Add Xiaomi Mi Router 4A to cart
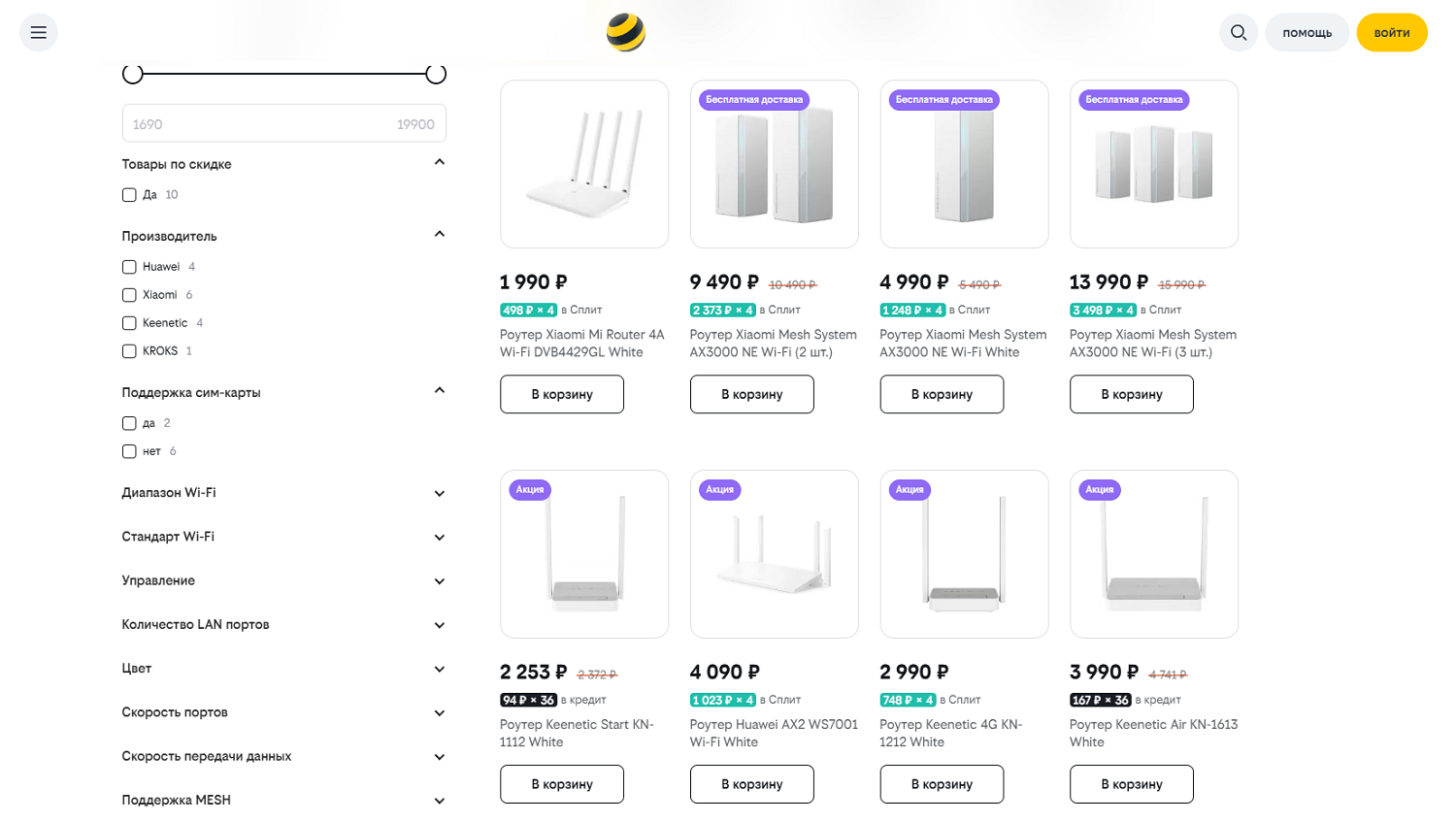 562,395
